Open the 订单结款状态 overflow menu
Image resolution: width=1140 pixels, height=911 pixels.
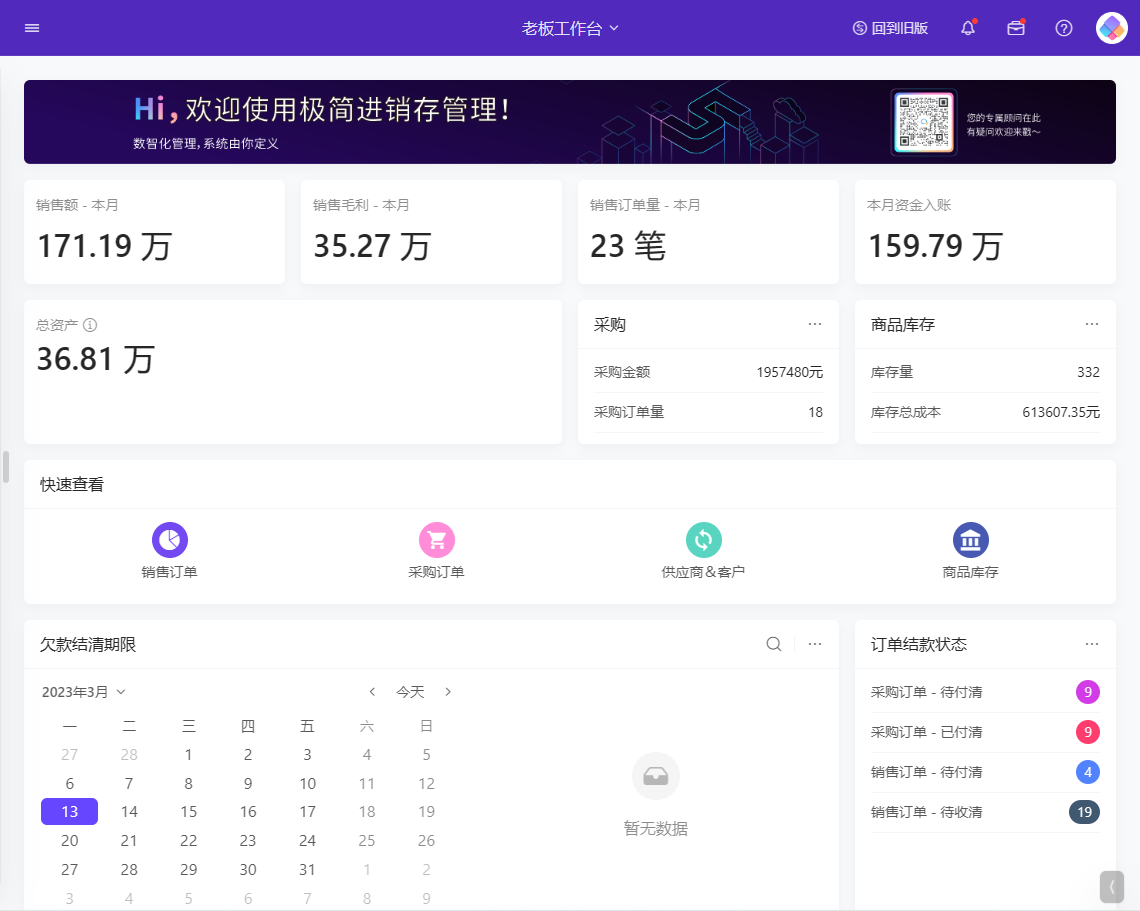pos(1092,644)
